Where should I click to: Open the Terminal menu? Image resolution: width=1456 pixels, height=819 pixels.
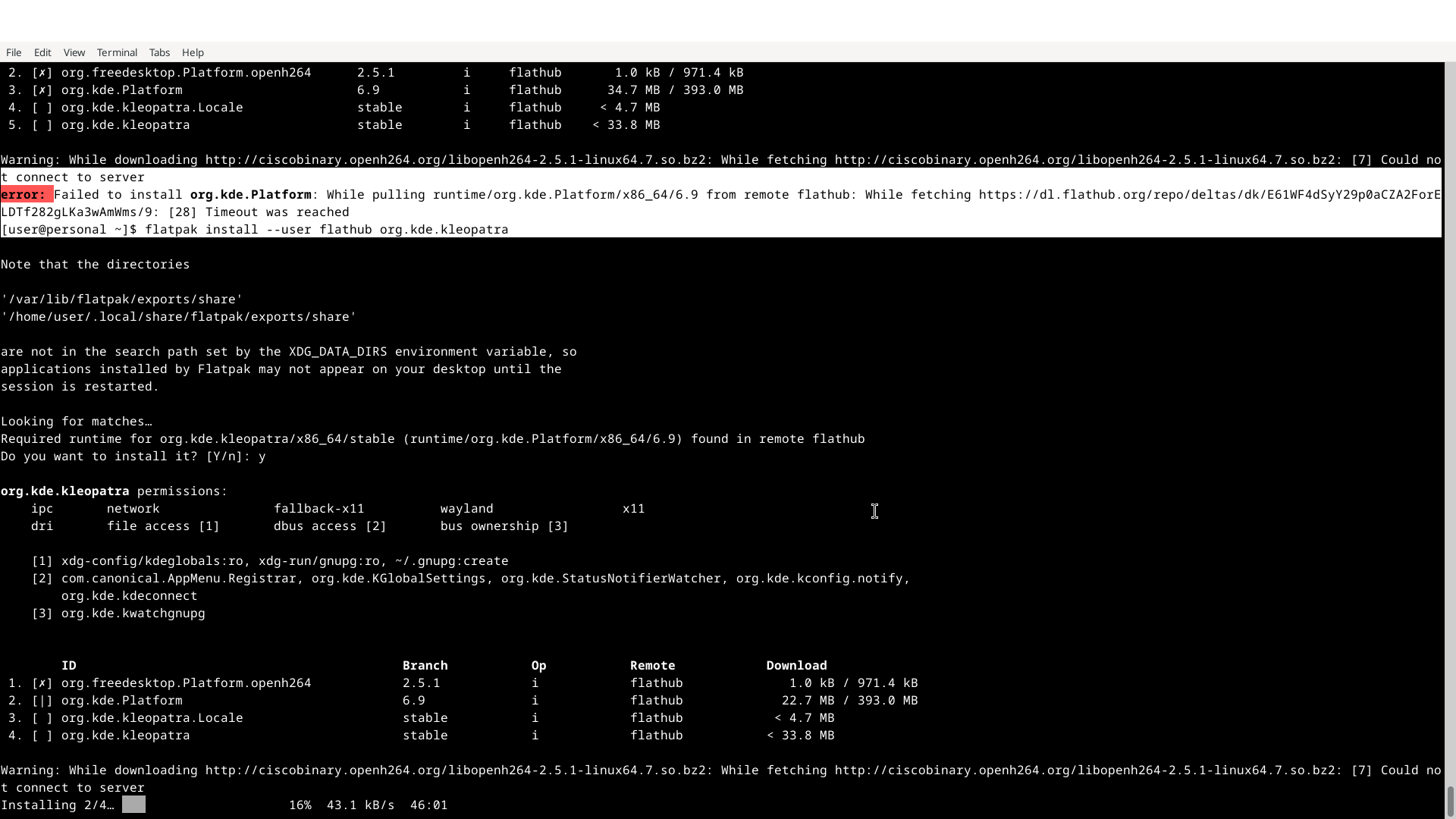117,52
